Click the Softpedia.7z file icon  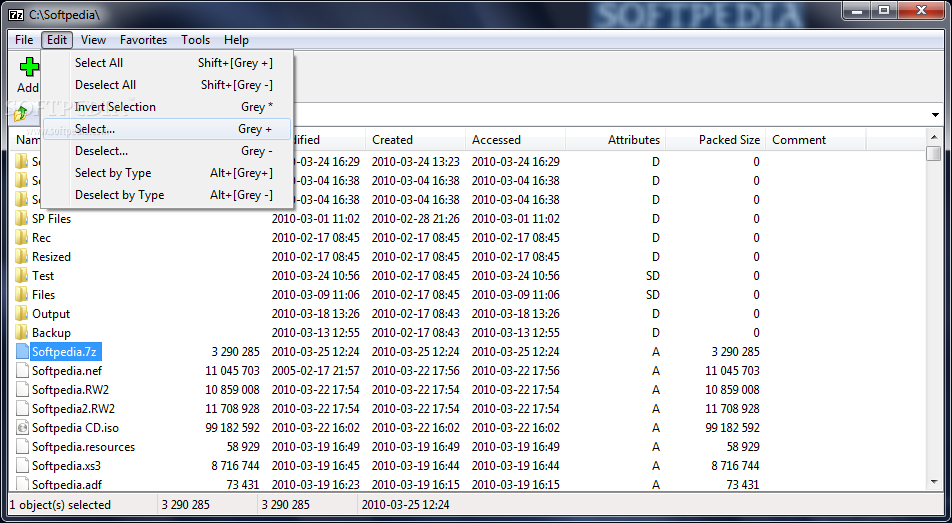tap(22, 351)
